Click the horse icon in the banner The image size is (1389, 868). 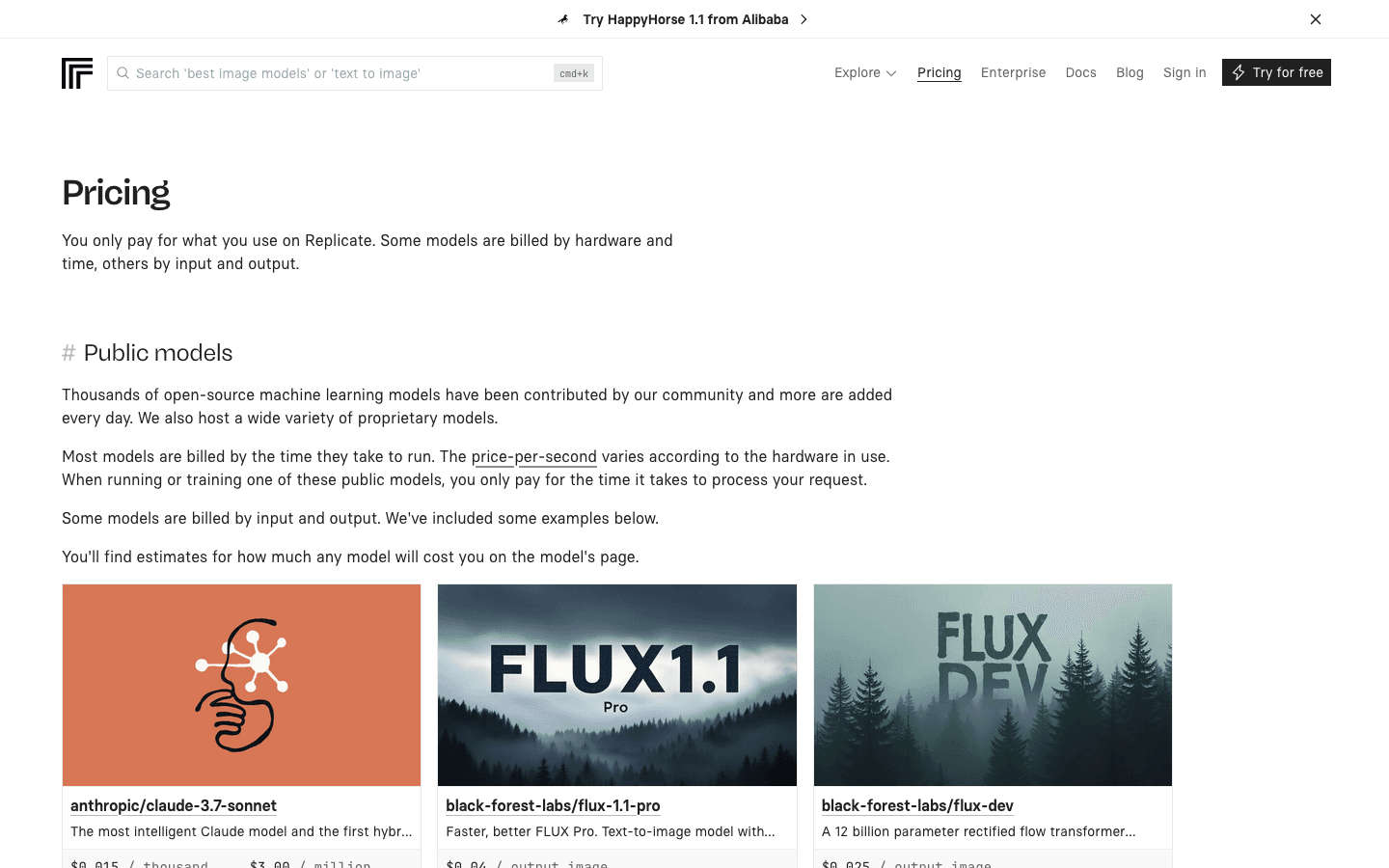click(563, 19)
